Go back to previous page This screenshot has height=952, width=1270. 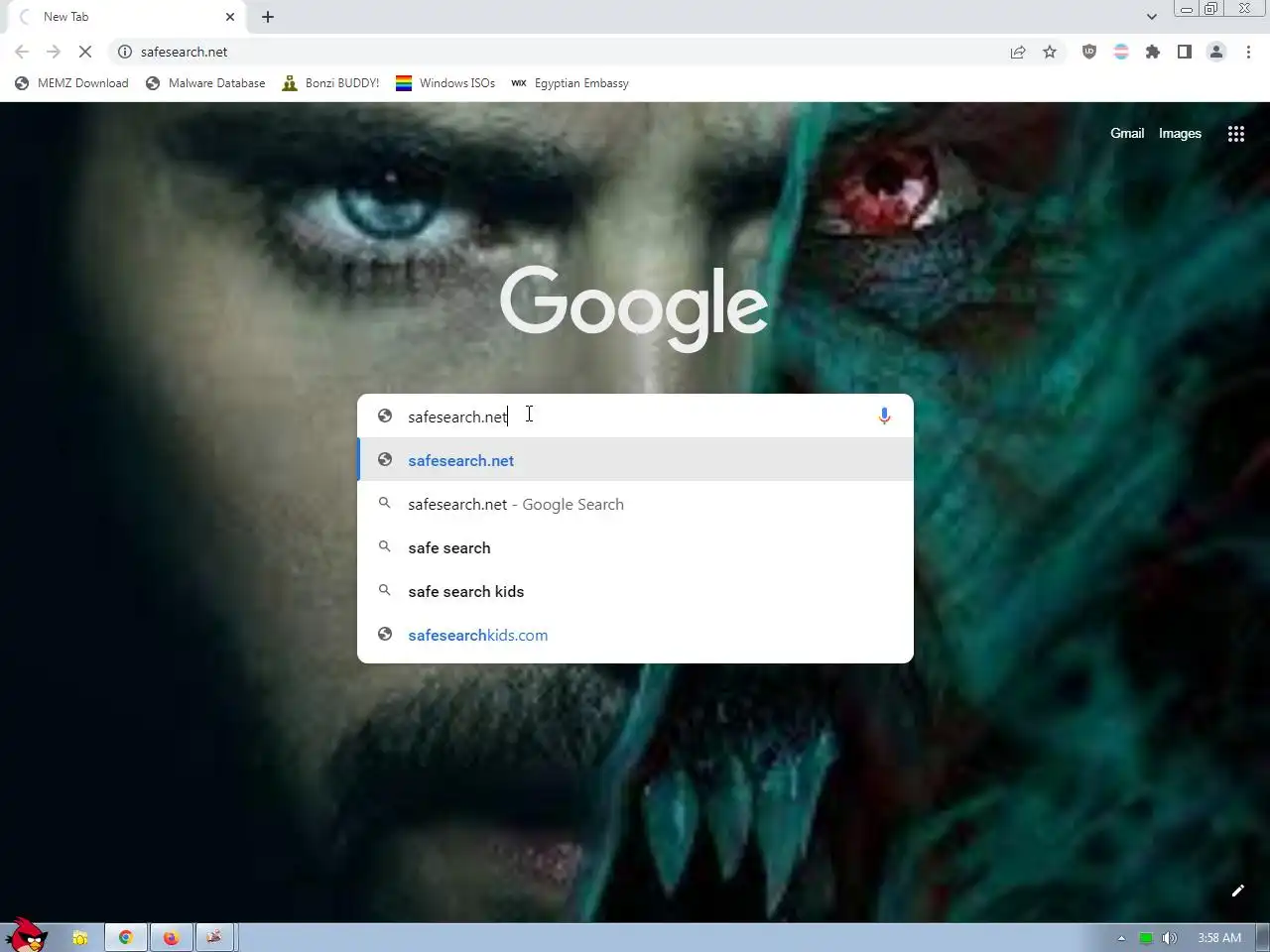22,52
